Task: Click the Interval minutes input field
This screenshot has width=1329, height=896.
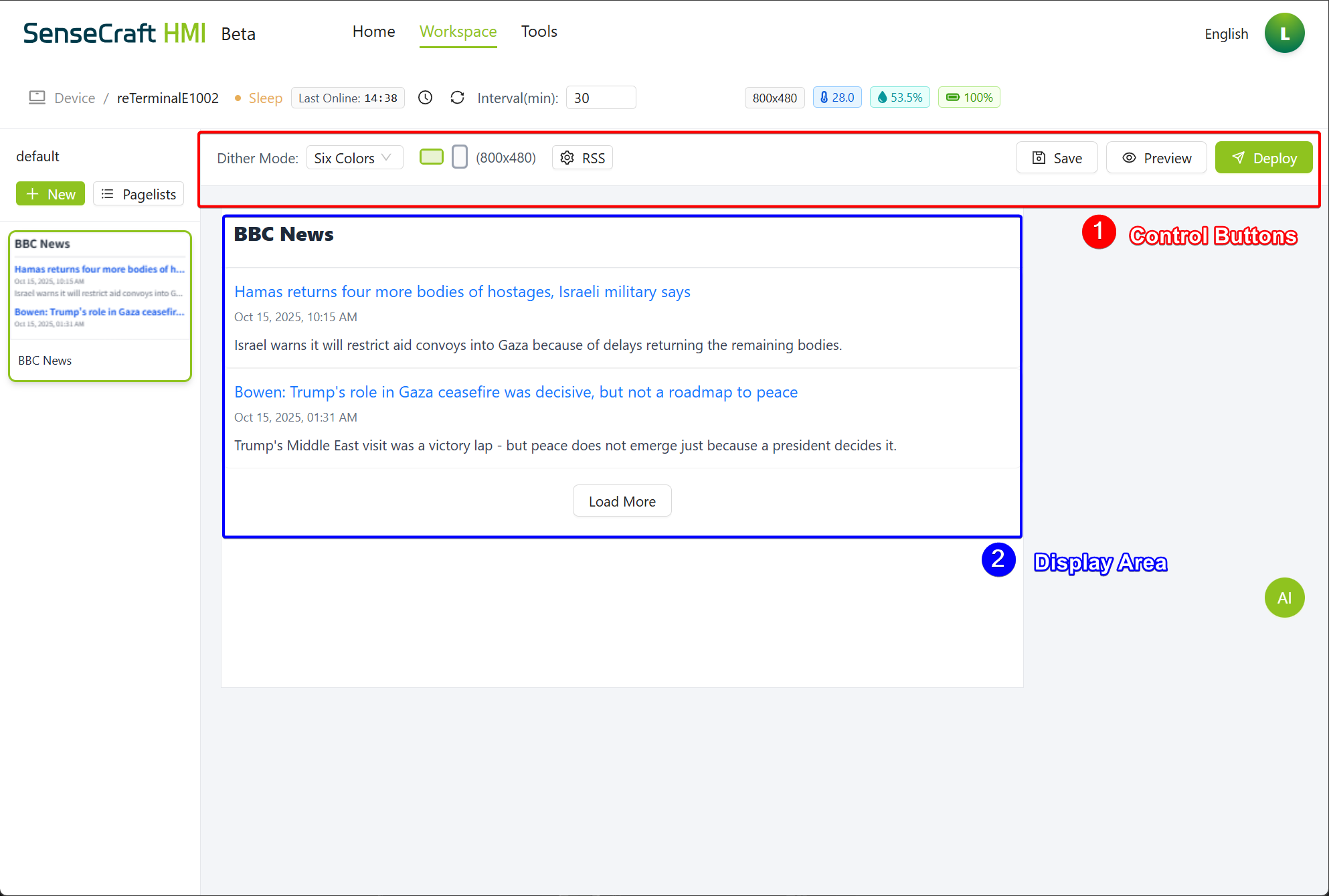Action: coord(600,98)
